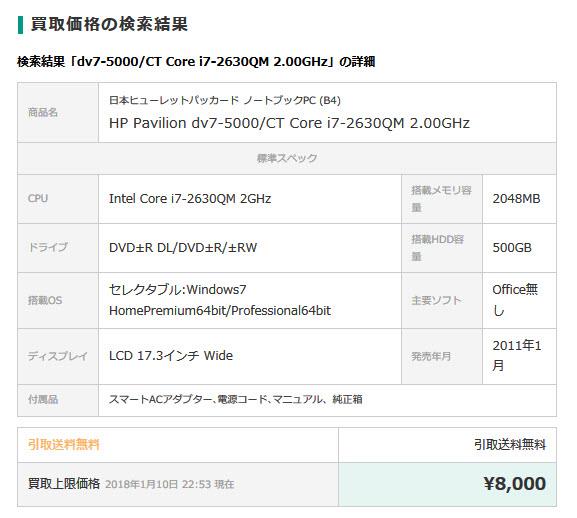Click the ¥8,000 purchase price
The width and height of the screenshot is (577, 518).
pyautogui.click(x=515, y=483)
